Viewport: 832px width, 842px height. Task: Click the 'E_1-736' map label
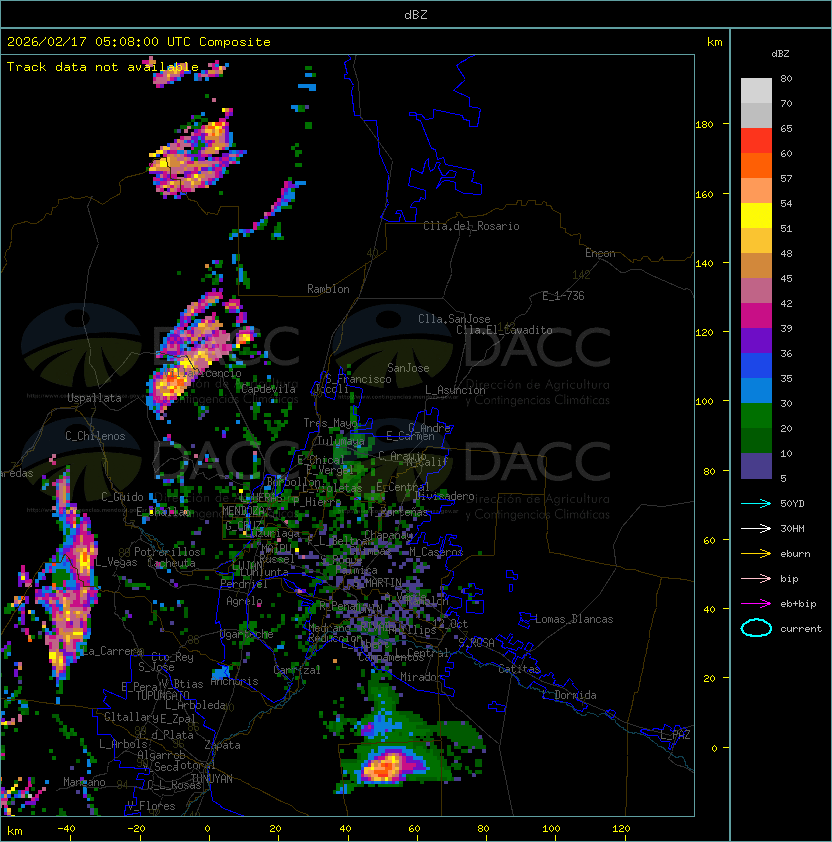click(563, 296)
